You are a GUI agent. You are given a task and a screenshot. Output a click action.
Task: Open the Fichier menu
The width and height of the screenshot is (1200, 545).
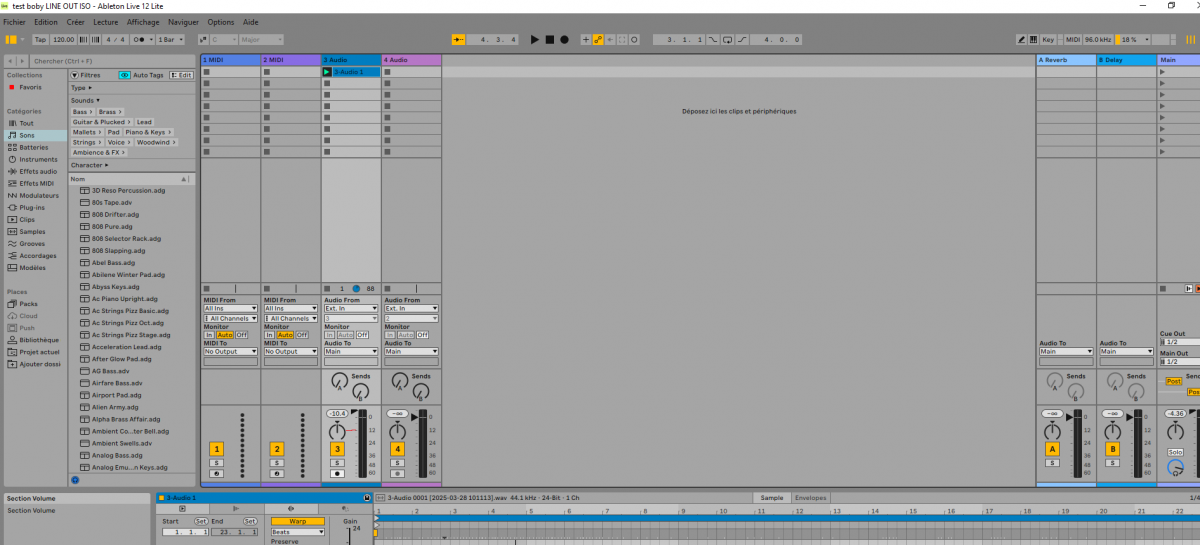pyautogui.click(x=14, y=22)
